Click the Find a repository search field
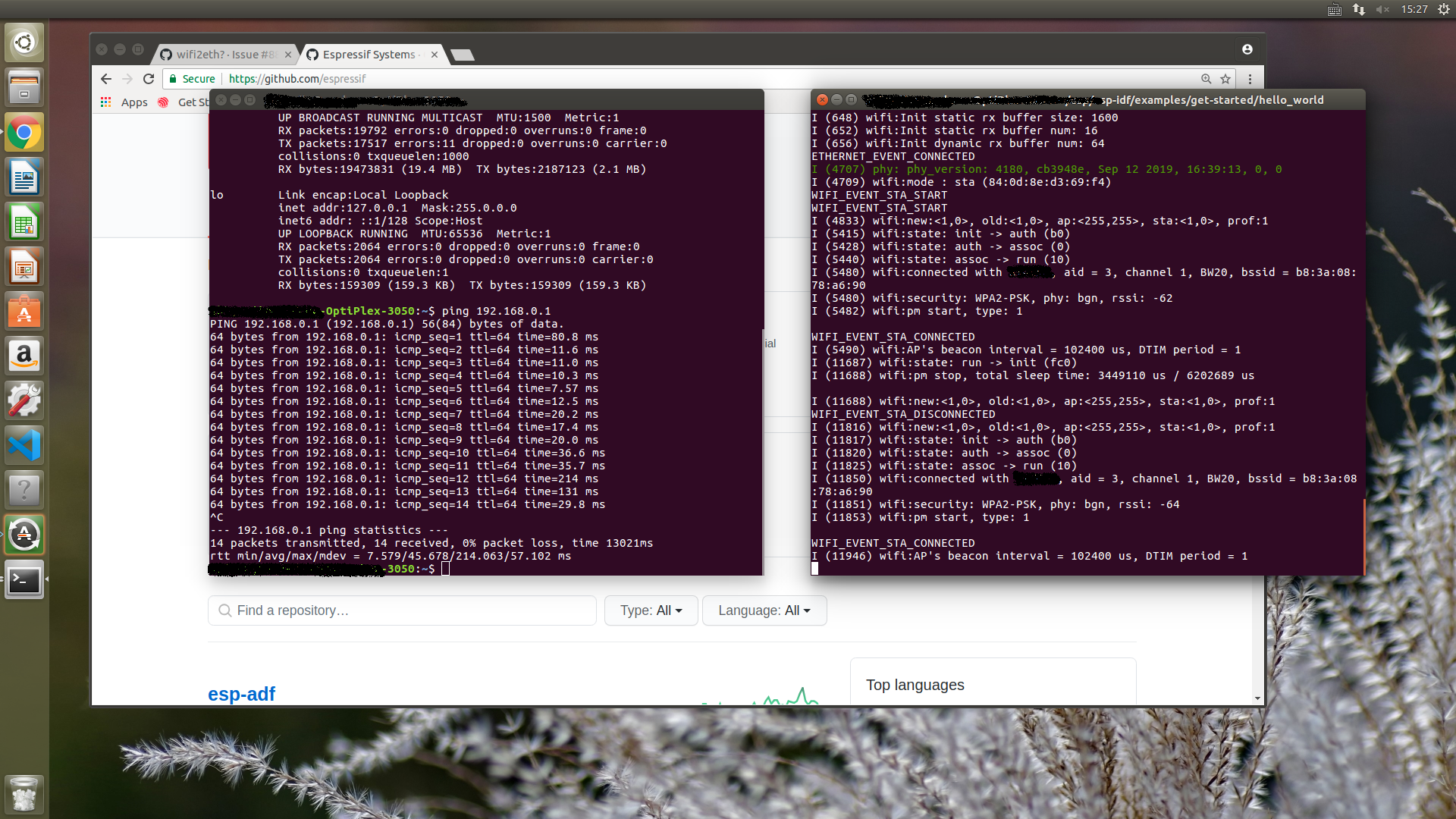The image size is (1456, 819). (x=401, y=610)
